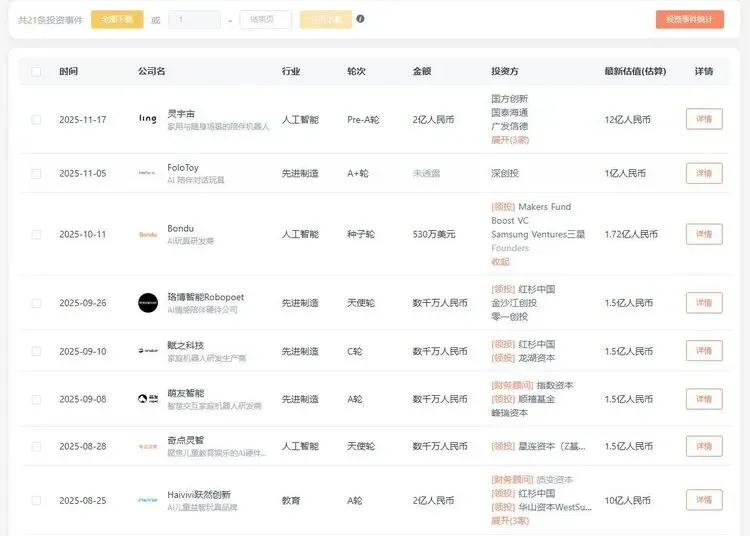750x536 pixels.
Task: Toggle the select-all checkbox in table header
Action: (36, 72)
